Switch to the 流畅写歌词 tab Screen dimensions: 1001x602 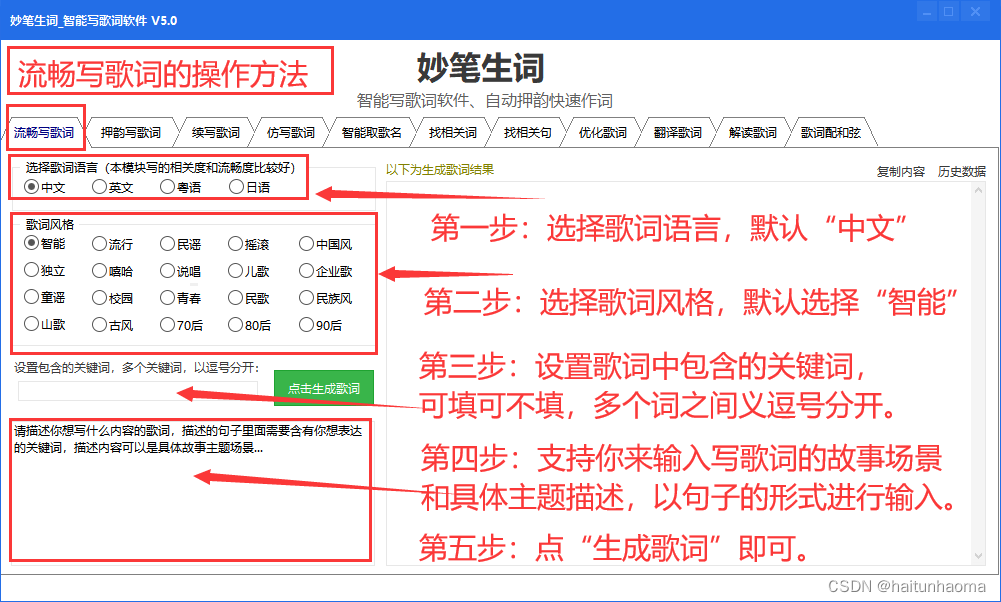pos(44,132)
